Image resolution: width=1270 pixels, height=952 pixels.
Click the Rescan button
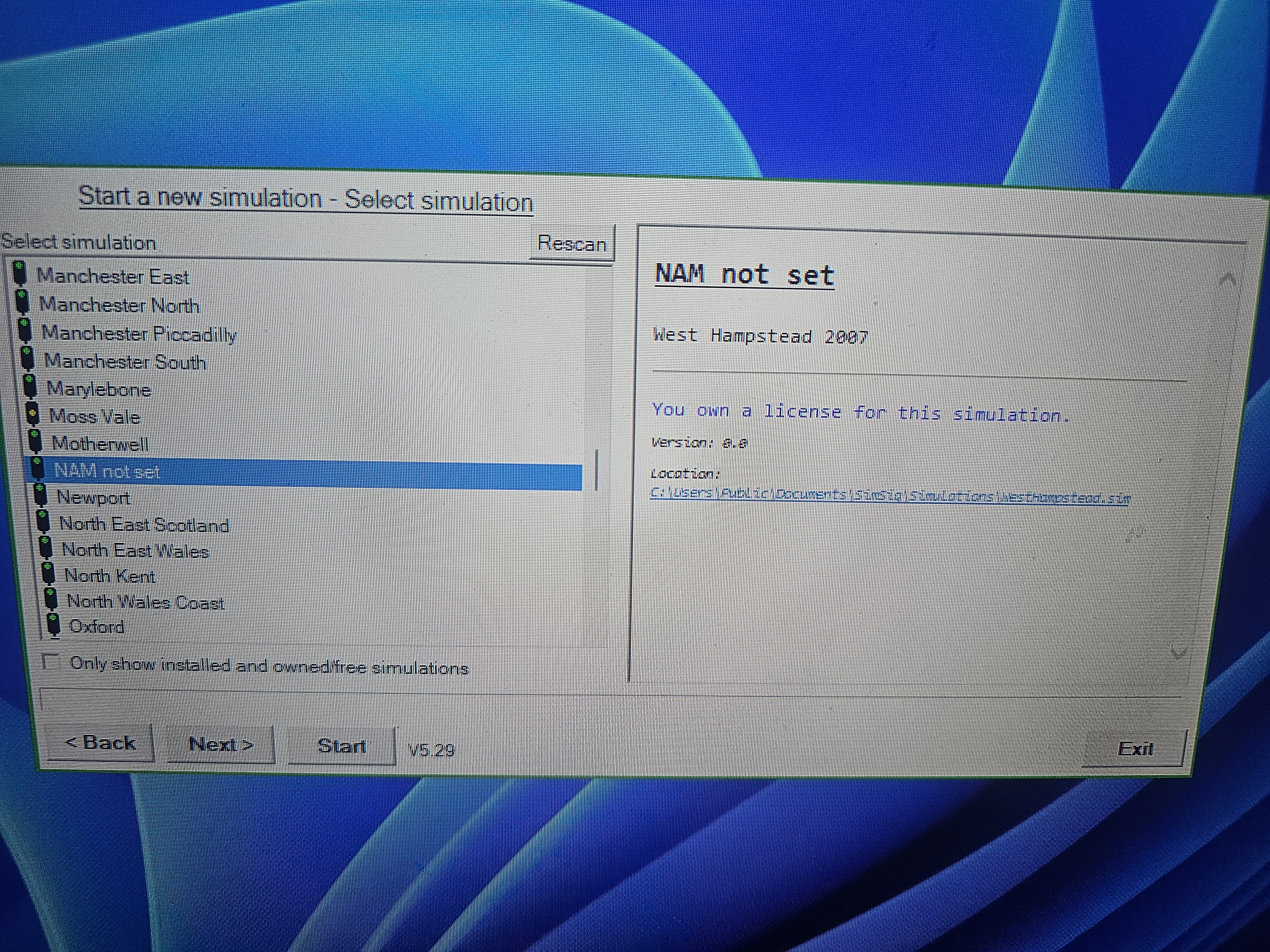572,244
